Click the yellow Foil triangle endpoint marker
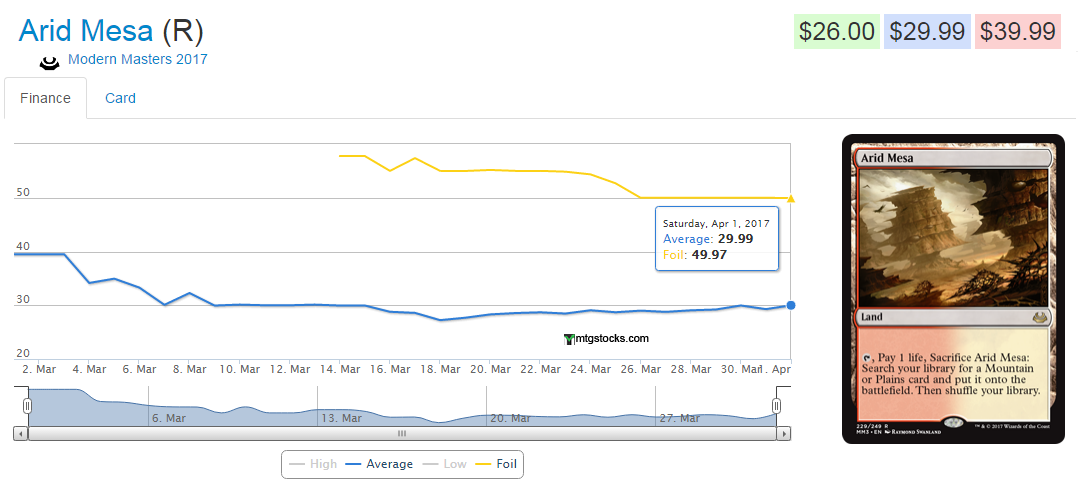The height and width of the screenshot is (490, 1078). 791,199
